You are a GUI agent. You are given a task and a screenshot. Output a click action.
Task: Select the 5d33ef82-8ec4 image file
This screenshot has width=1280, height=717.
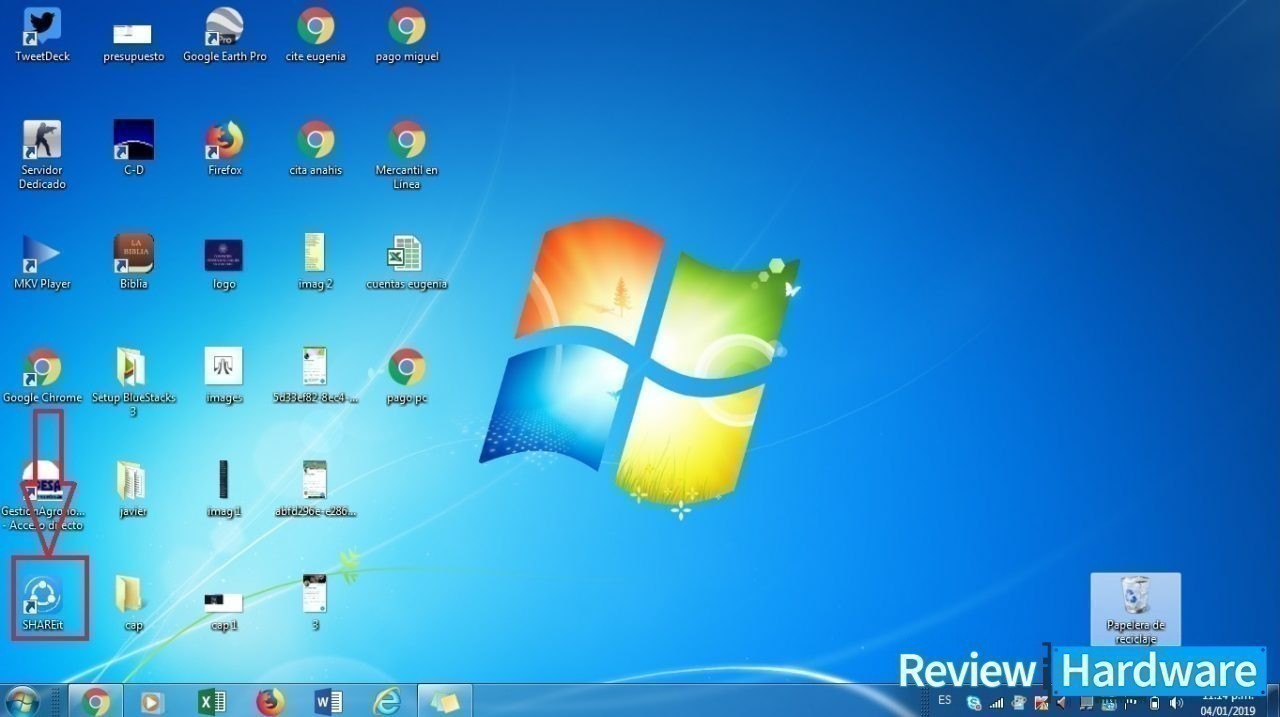tap(316, 376)
